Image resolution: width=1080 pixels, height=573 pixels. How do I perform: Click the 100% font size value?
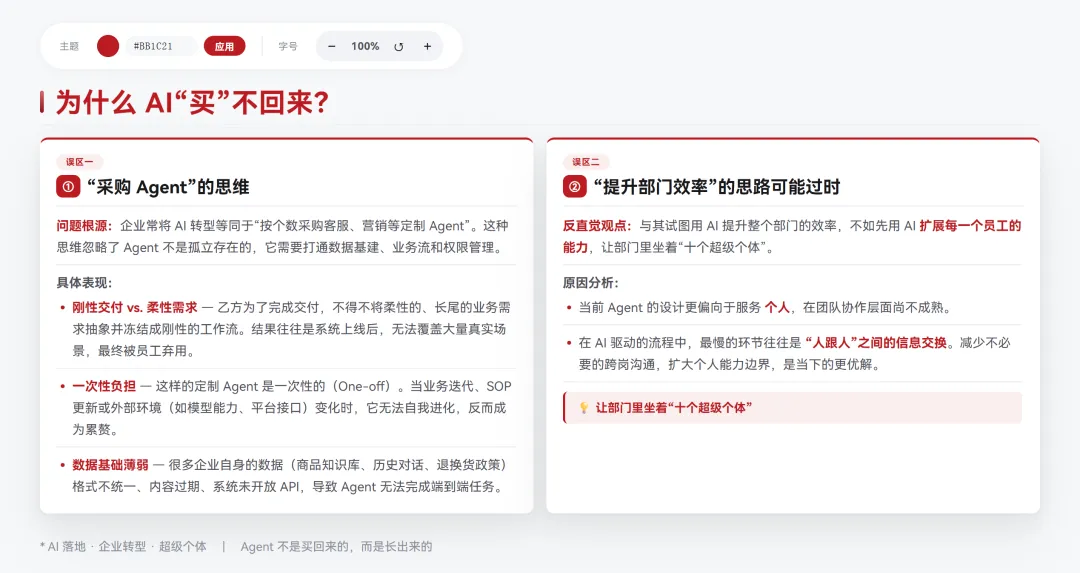365,46
